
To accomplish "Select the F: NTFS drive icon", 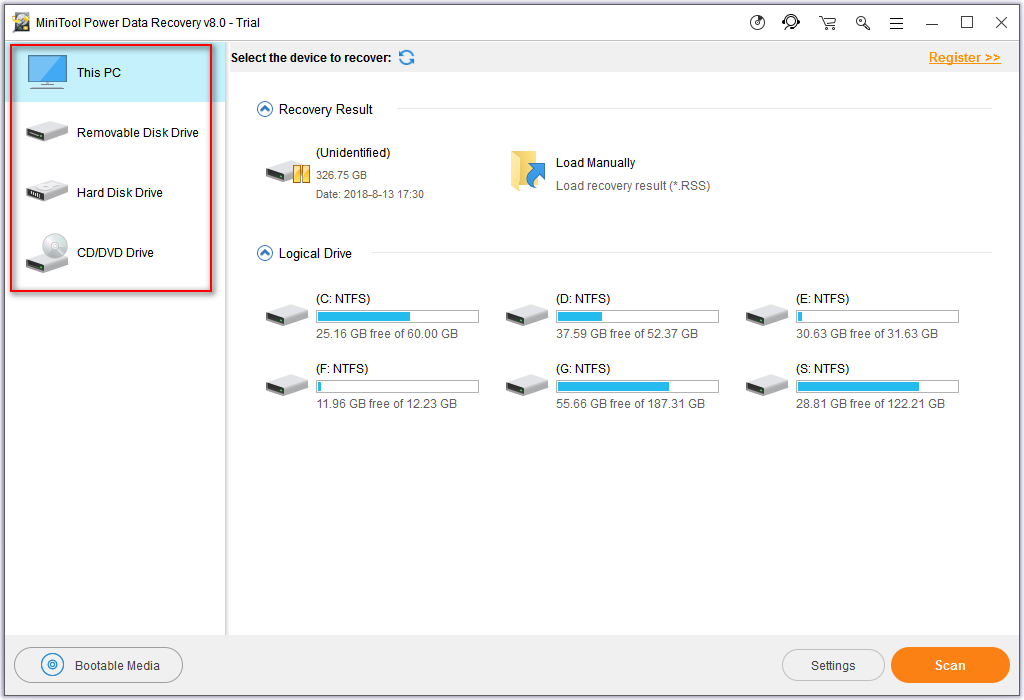I will [x=287, y=385].
